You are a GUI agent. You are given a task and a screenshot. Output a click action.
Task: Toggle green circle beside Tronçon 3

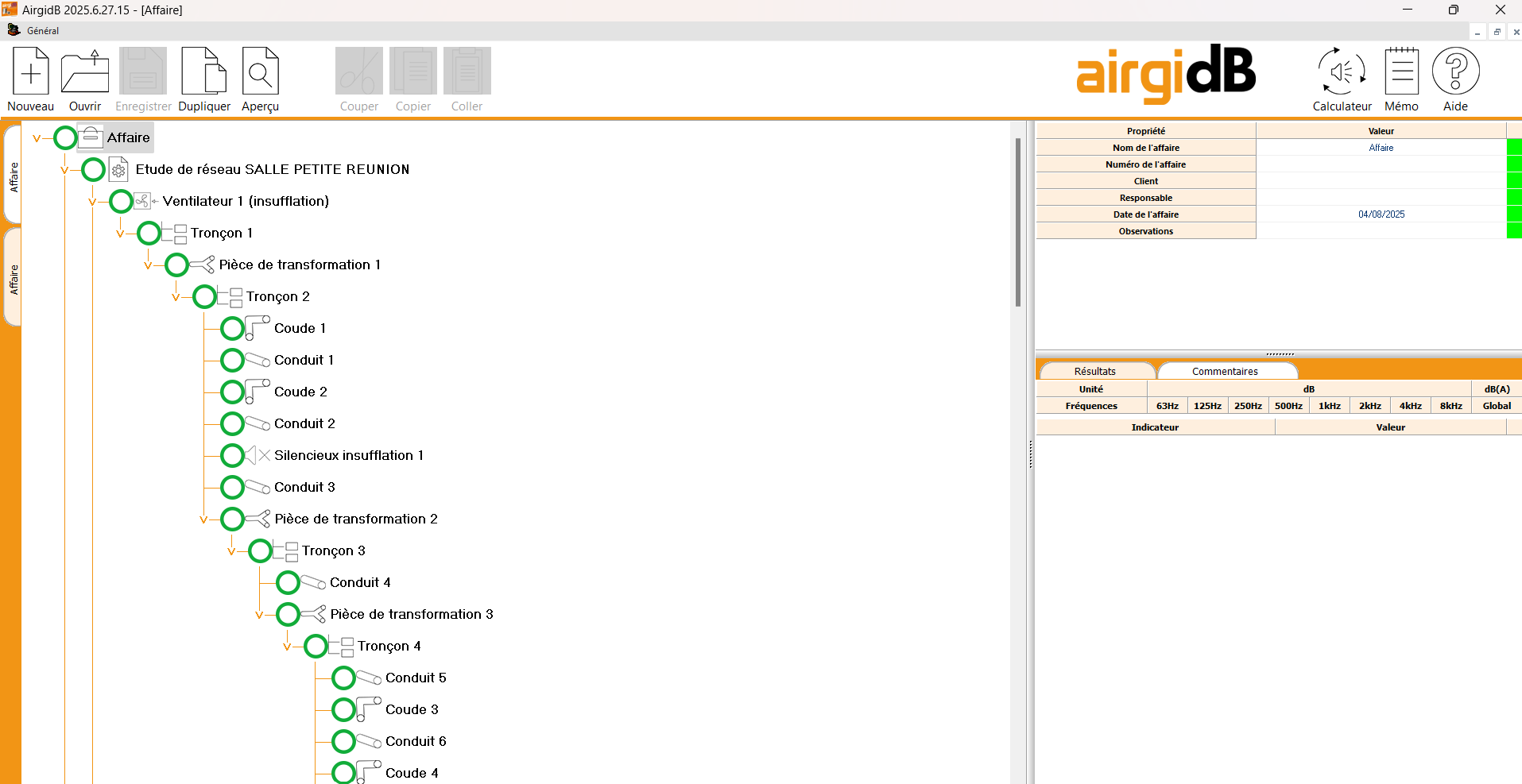260,550
